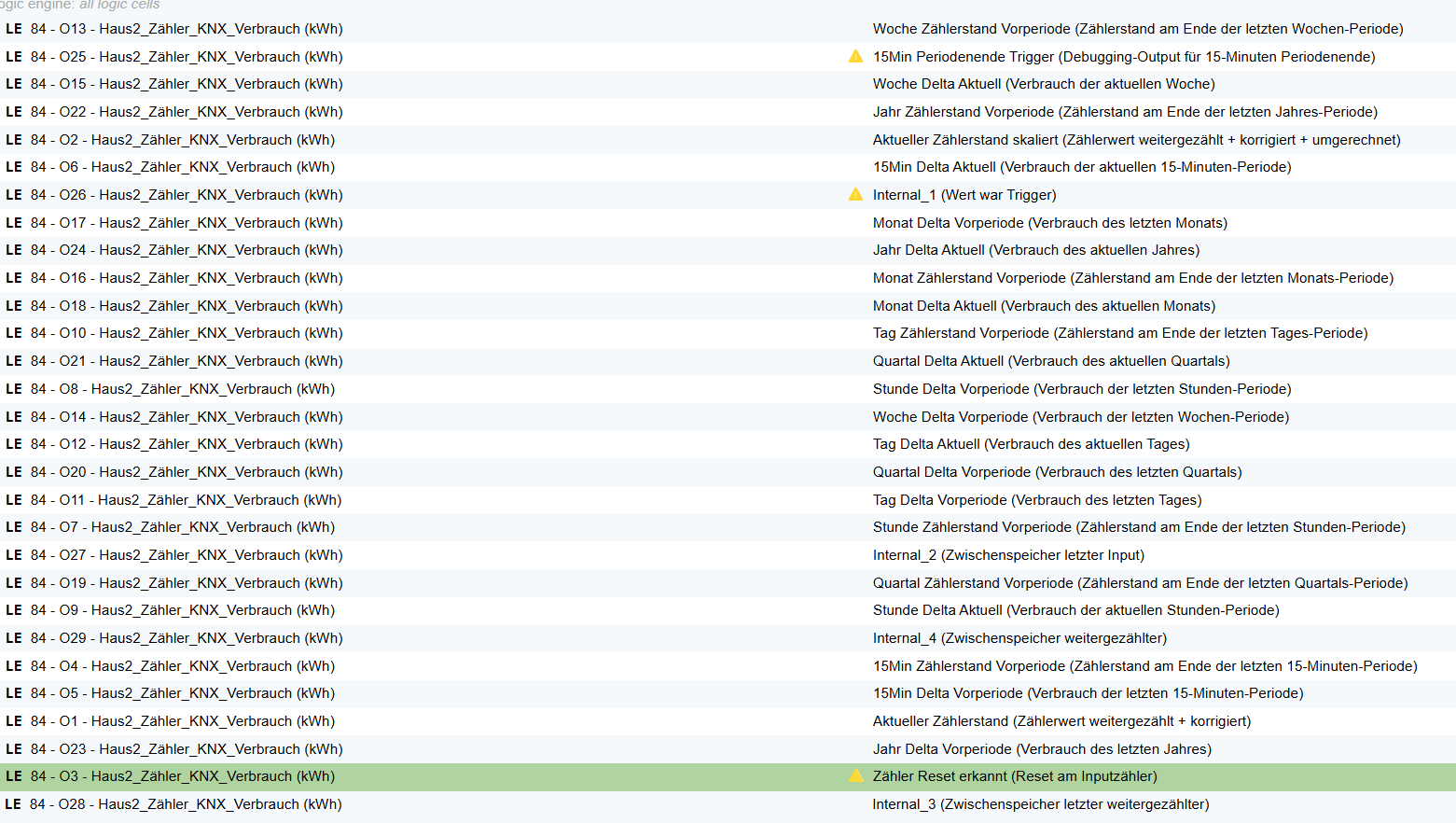Click the warning triangle beside Zähler Reset erkannt
The width and height of the screenshot is (1456, 823).
point(855,776)
